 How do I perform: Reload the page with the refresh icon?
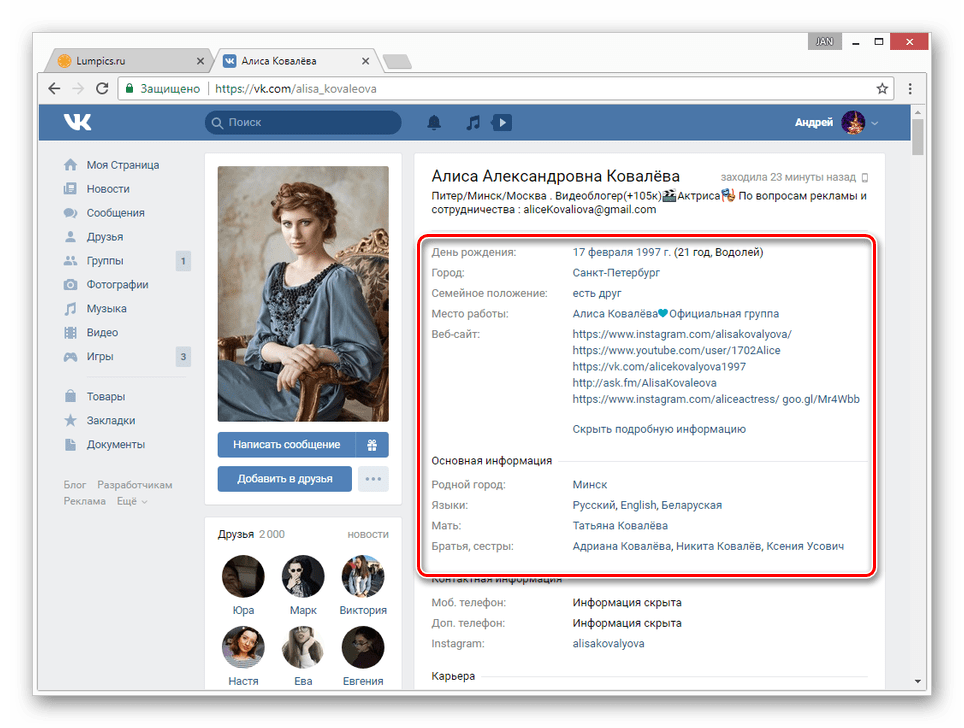coord(102,88)
